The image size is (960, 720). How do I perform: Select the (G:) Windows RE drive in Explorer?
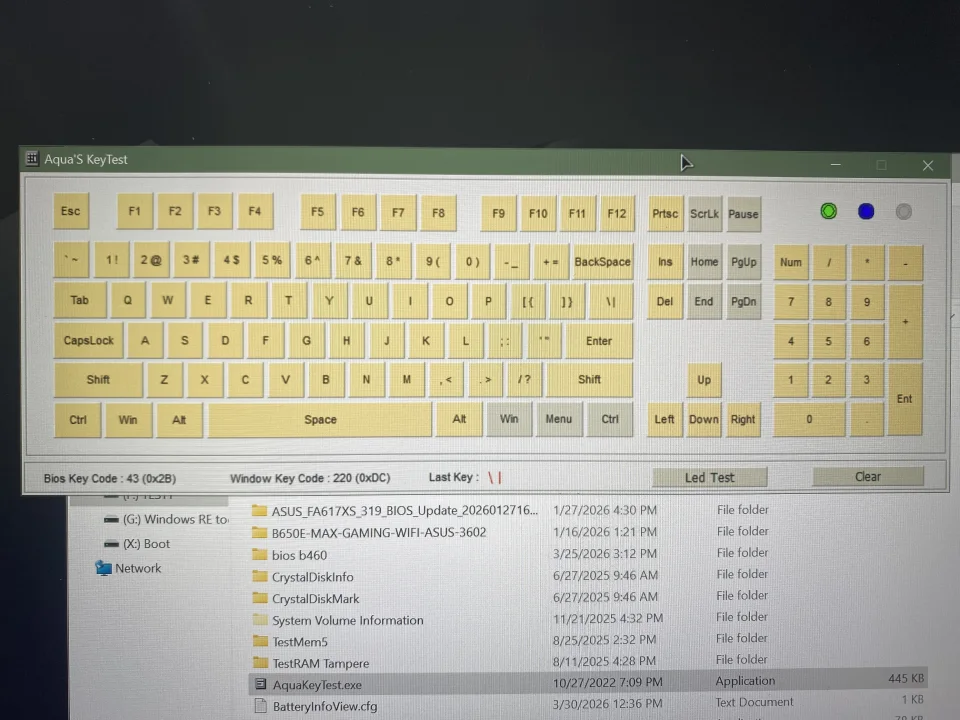point(166,519)
